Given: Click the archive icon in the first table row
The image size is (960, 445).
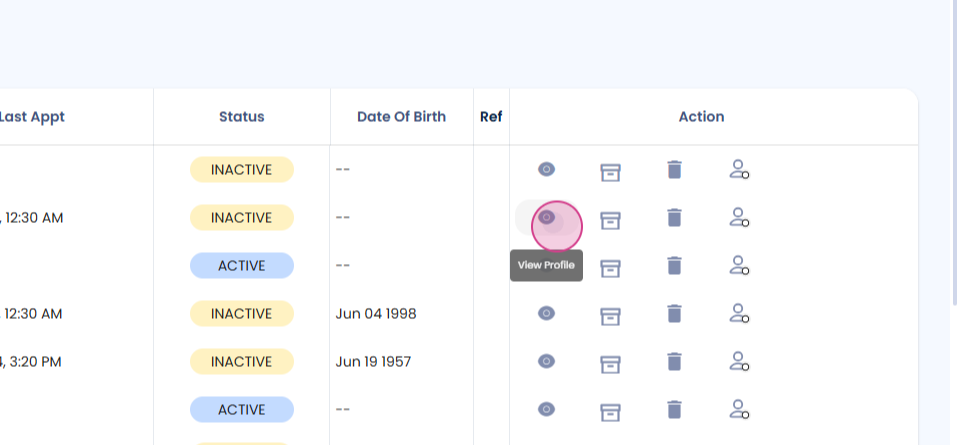Looking at the screenshot, I should (x=610, y=171).
